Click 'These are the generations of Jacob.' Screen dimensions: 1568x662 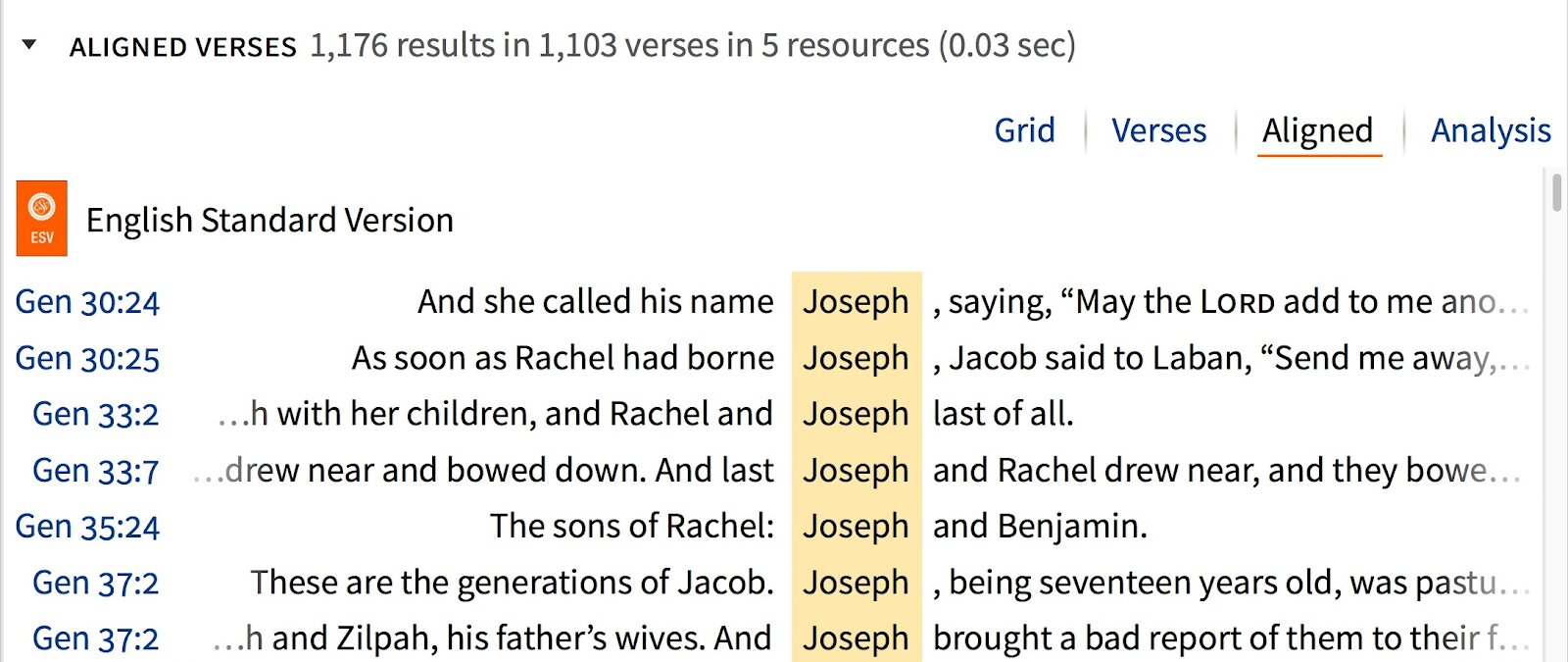513,583
